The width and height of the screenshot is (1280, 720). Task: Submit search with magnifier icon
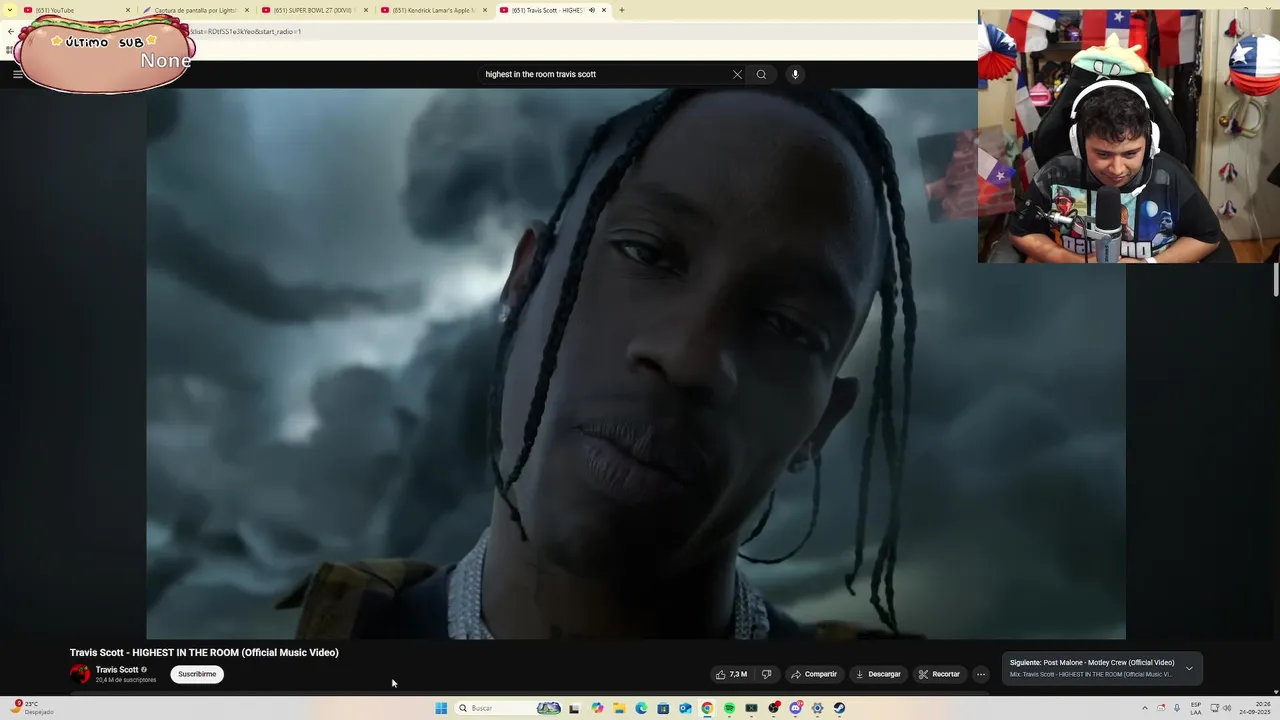coord(761,74)
